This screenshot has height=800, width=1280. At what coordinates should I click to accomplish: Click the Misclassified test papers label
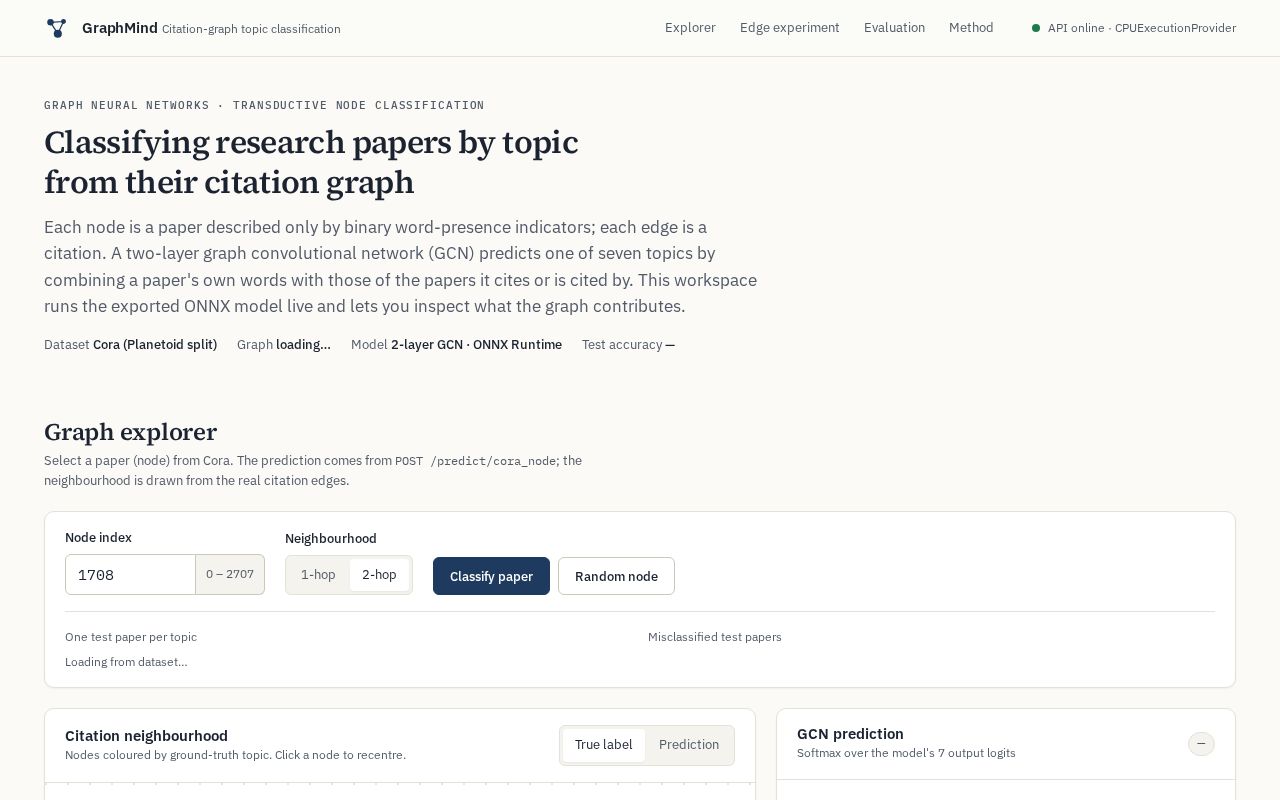[715, 637]
